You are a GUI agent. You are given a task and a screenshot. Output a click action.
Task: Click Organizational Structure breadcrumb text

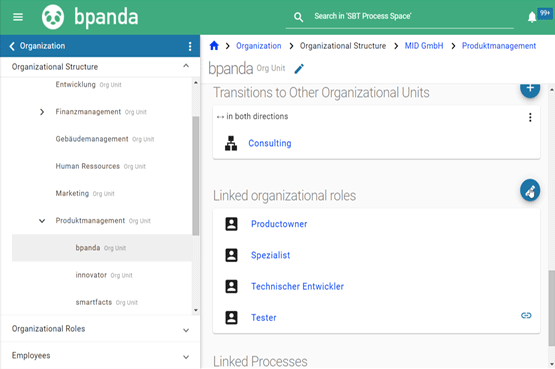pos(343,46)
